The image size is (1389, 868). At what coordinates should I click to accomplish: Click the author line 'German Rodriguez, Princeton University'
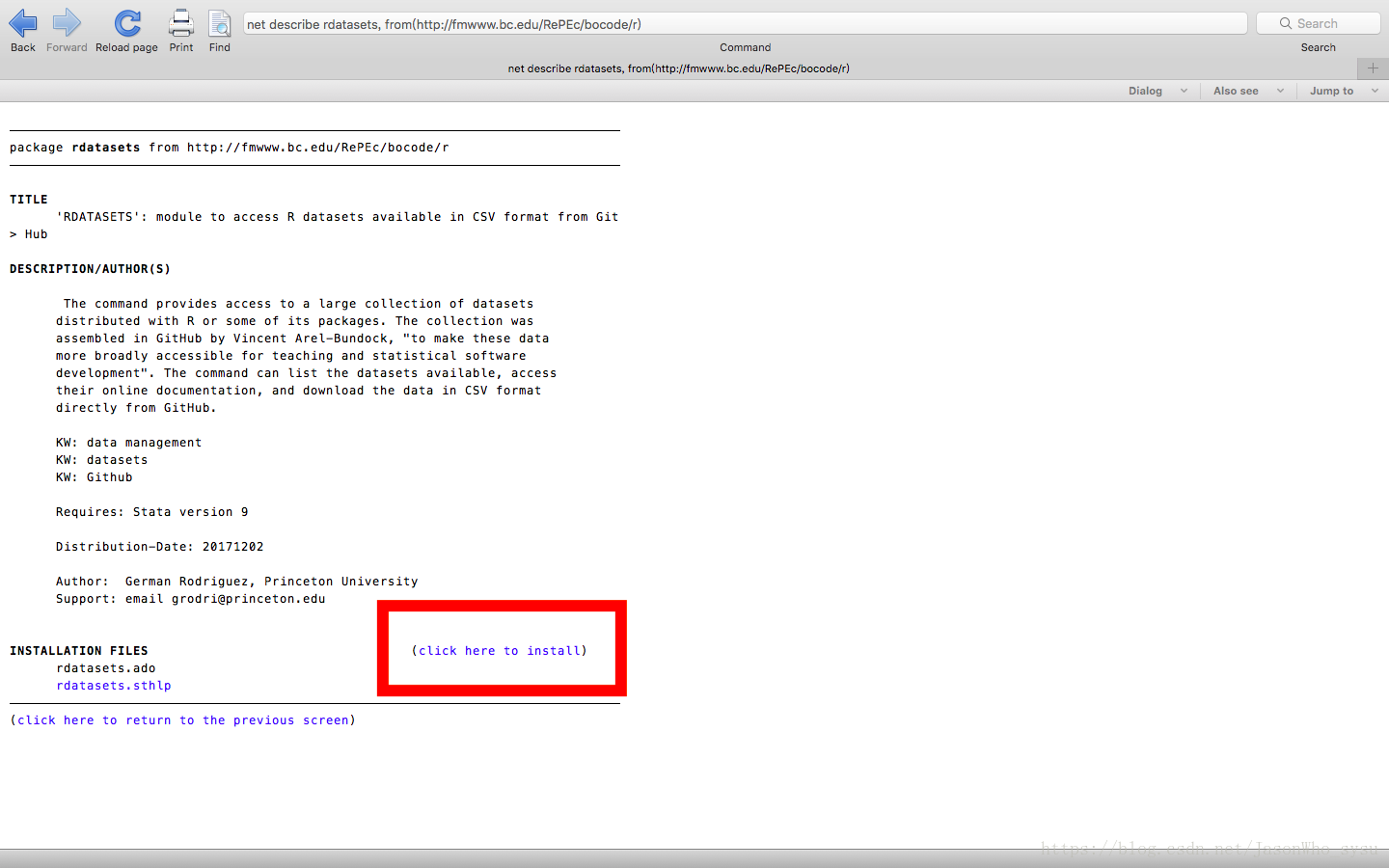(x=236, y=582)
